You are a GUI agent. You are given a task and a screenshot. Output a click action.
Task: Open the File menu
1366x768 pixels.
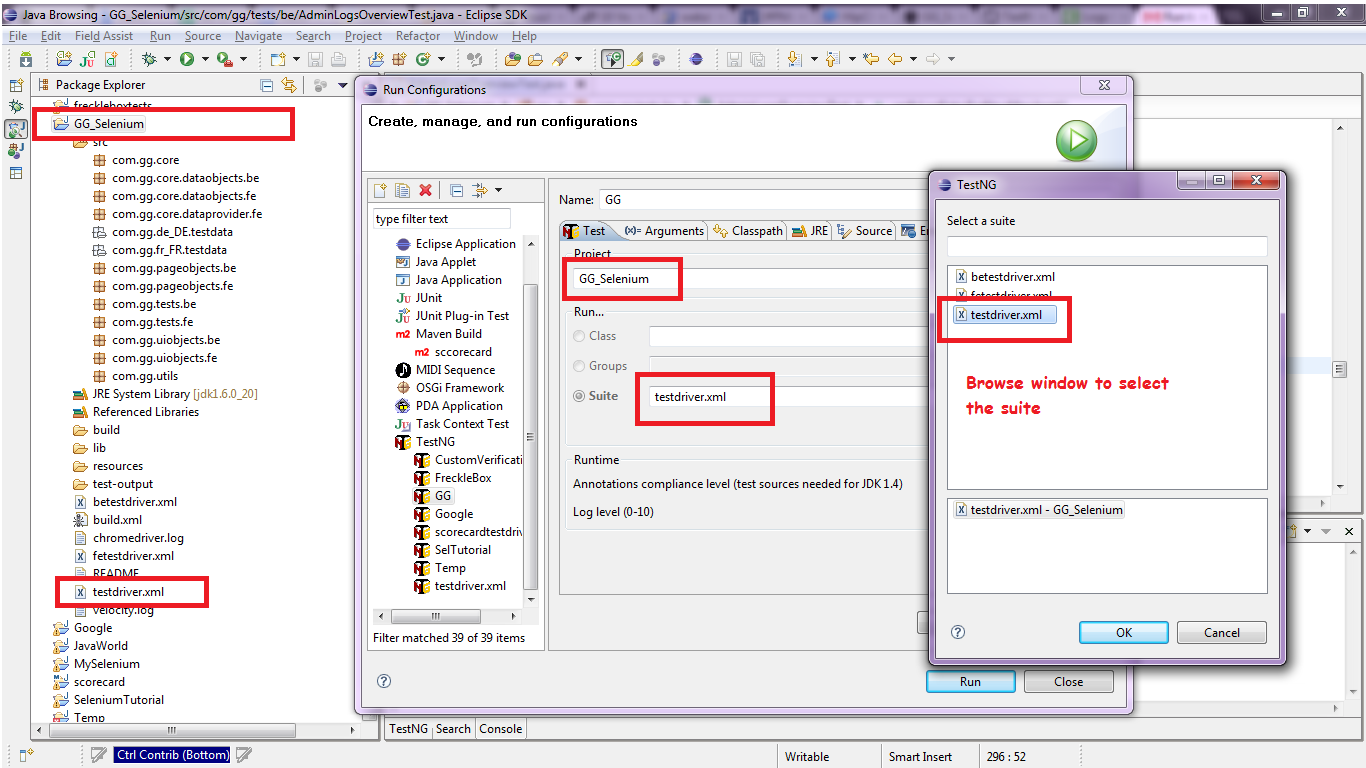point(18,36)
